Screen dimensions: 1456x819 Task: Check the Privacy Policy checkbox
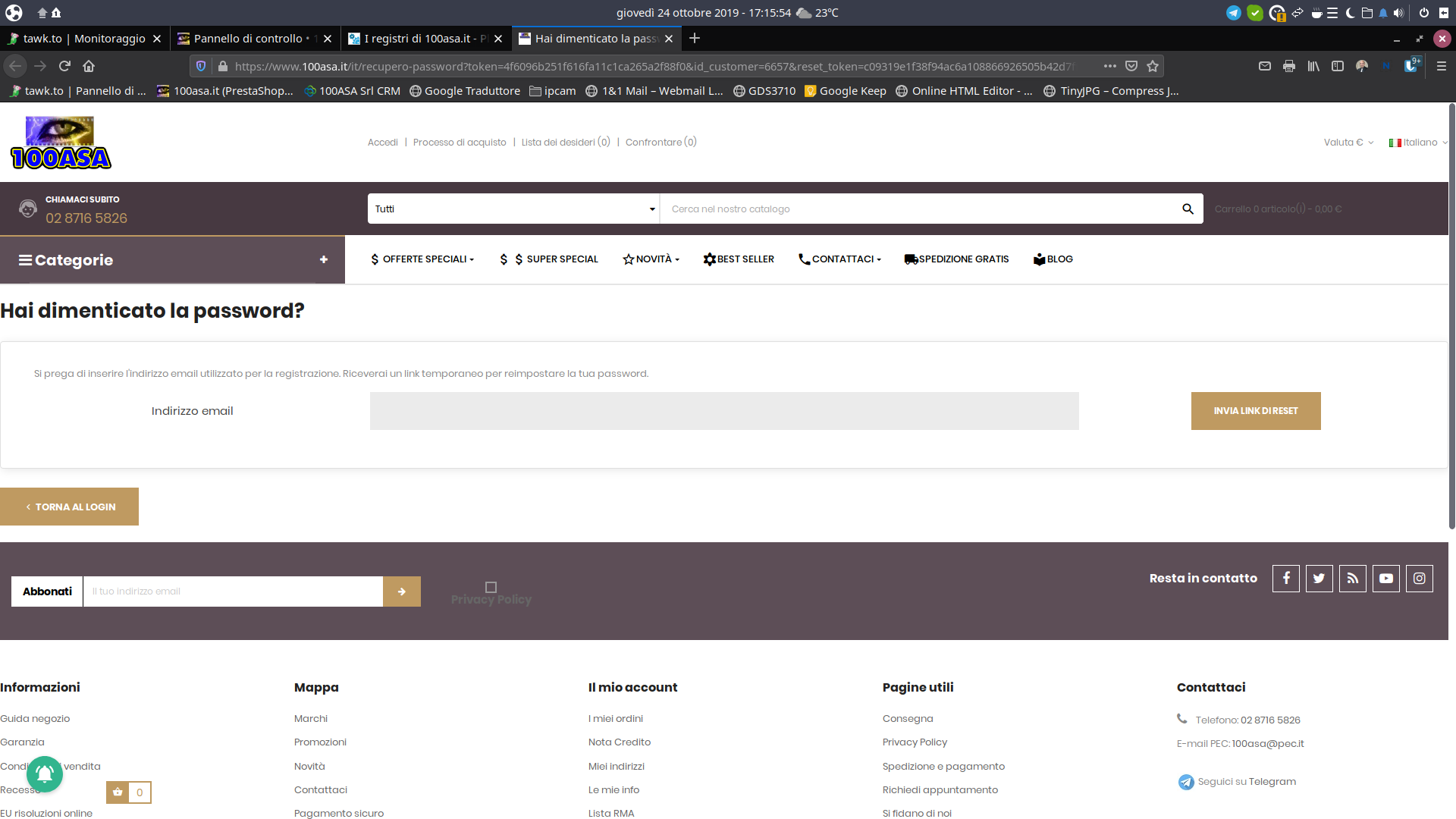pyautogui.click(x=491, y=585)
